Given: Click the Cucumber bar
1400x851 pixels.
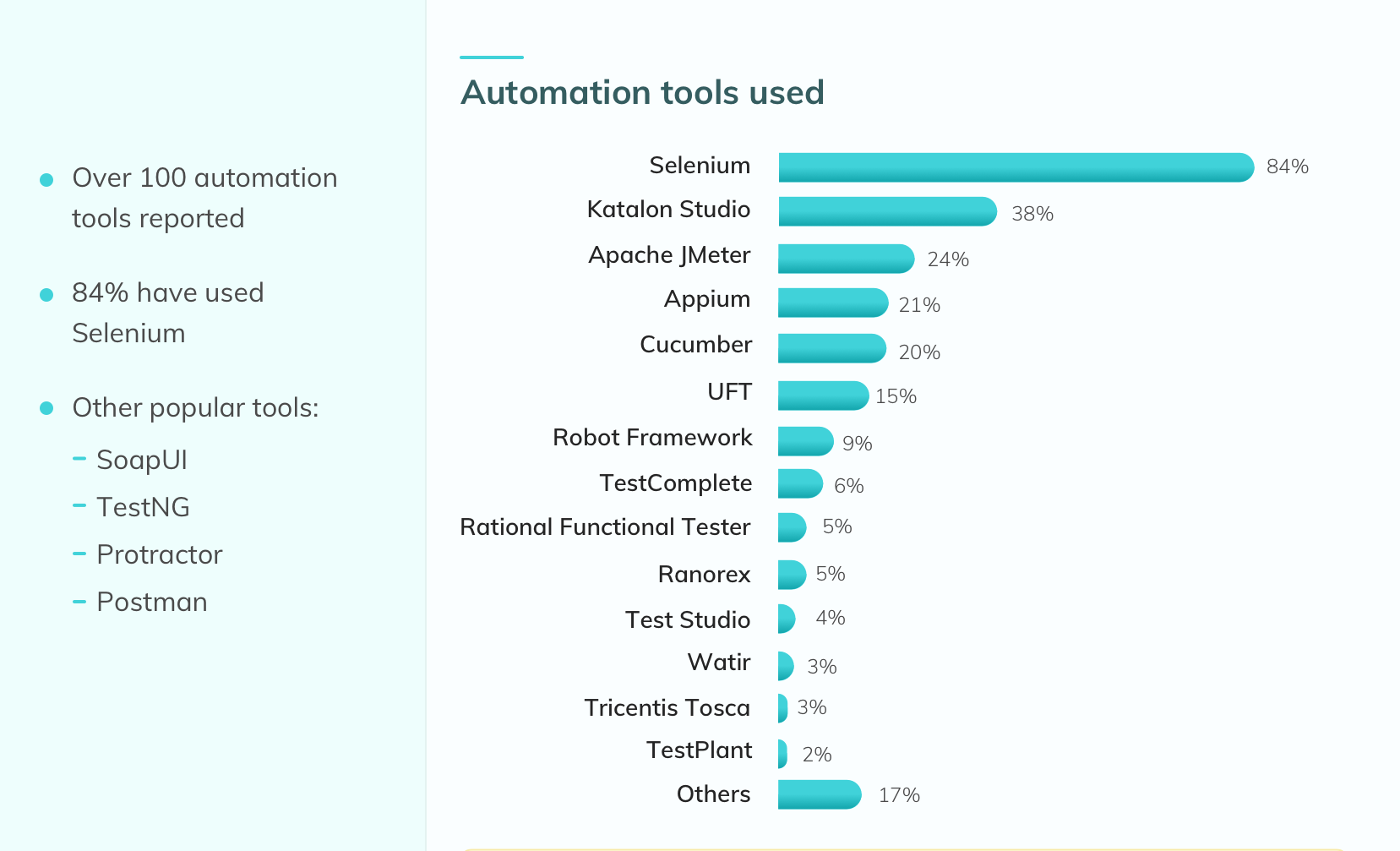Looking at the screenshot, I should 832,348.
